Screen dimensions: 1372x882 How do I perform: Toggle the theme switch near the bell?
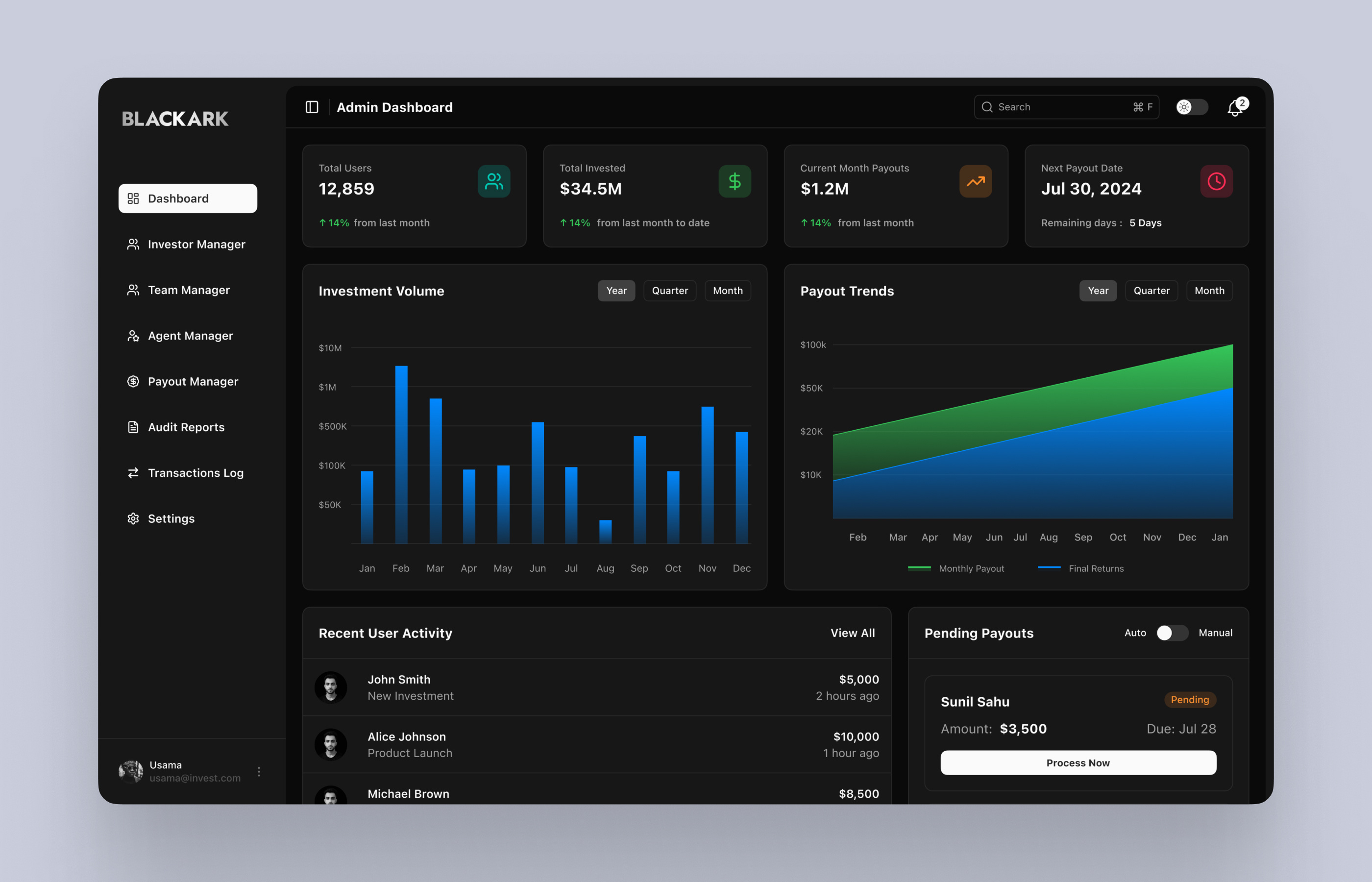click(x=1192, y=107)
